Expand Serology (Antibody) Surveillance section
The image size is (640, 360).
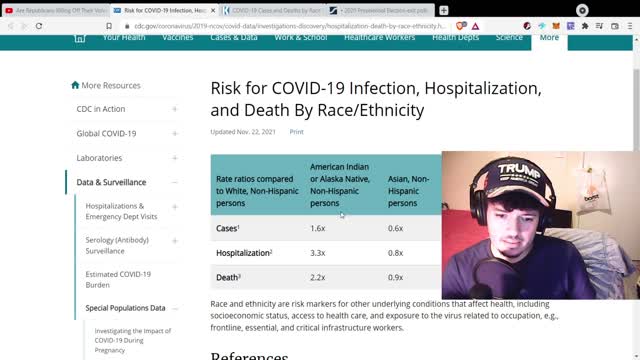click(x=175, y=241)
